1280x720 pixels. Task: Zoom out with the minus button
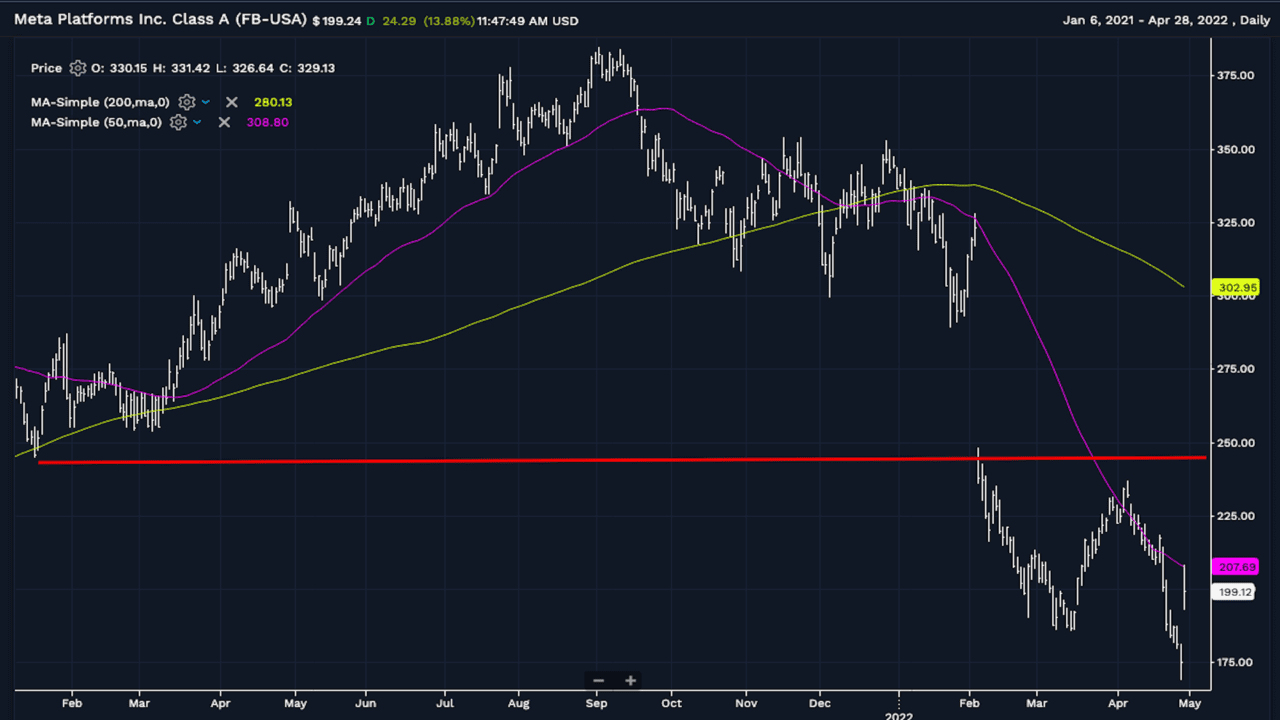(598, 681)
